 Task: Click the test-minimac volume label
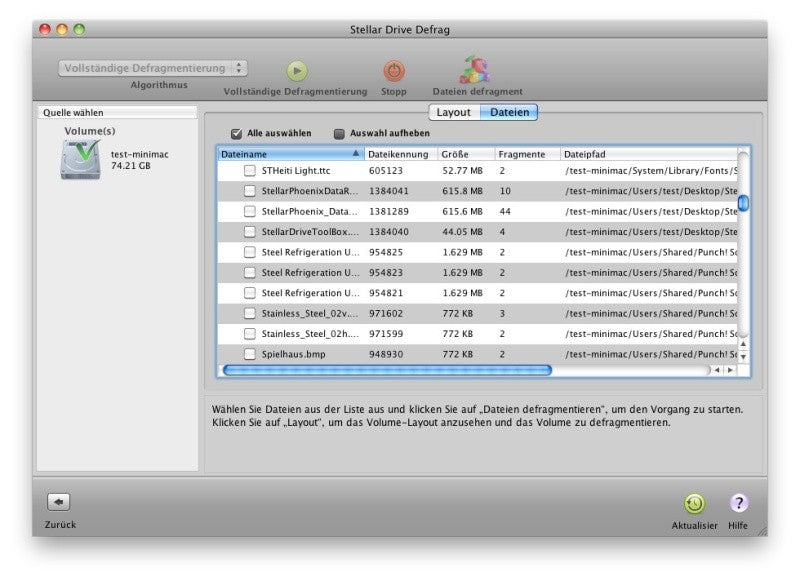(x=139, y=154)
